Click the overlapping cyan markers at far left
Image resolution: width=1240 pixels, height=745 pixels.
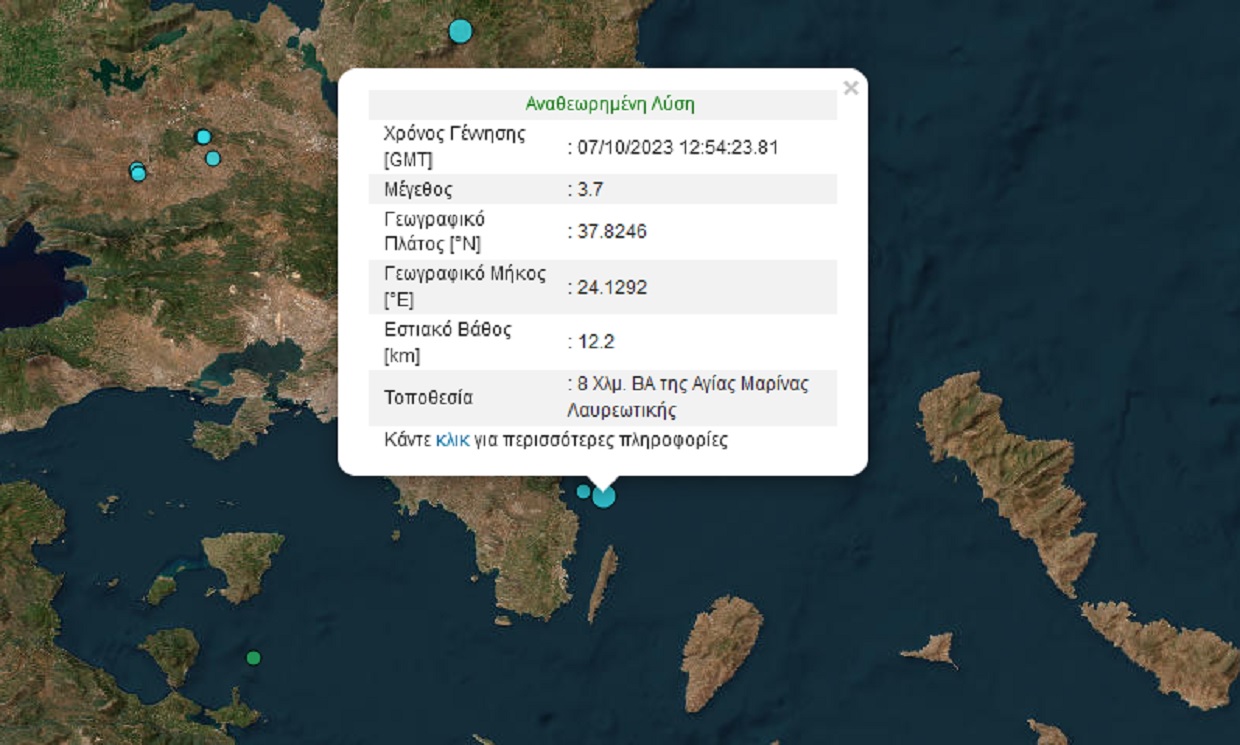138,172
